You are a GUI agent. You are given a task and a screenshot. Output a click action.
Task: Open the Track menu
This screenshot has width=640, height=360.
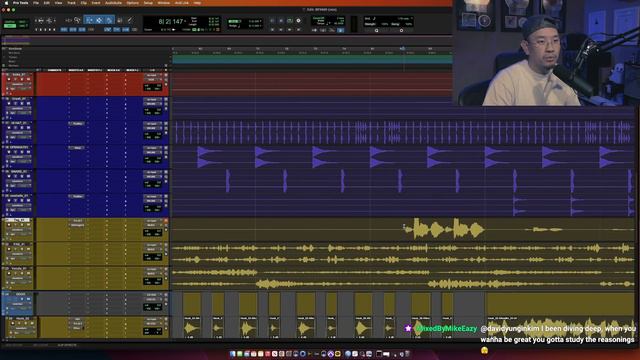(71, 3)
